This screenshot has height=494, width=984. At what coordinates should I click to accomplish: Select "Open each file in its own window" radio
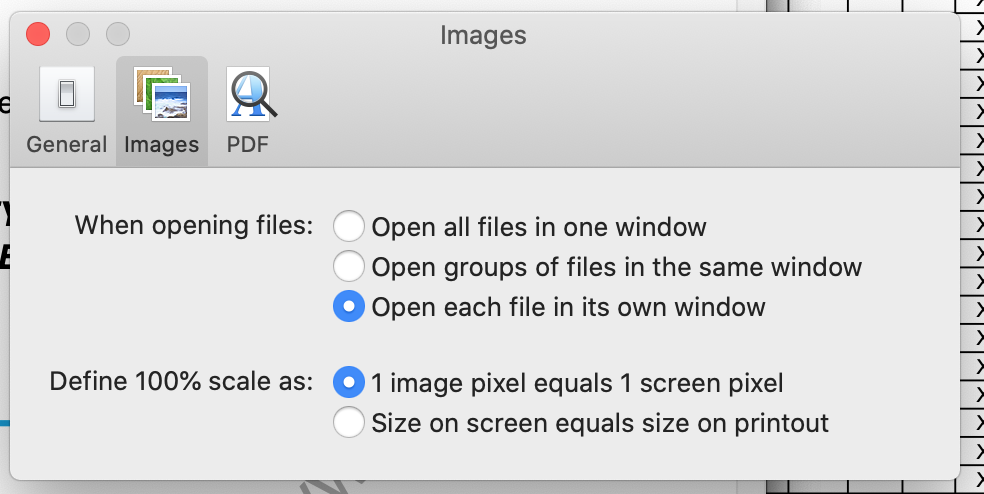348,307
